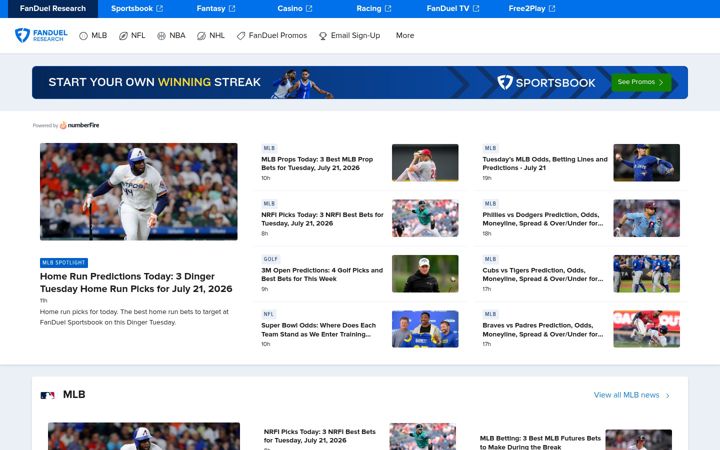Open the Sportsbook top tab
The image size is (720, 450).
pos(137,9)
